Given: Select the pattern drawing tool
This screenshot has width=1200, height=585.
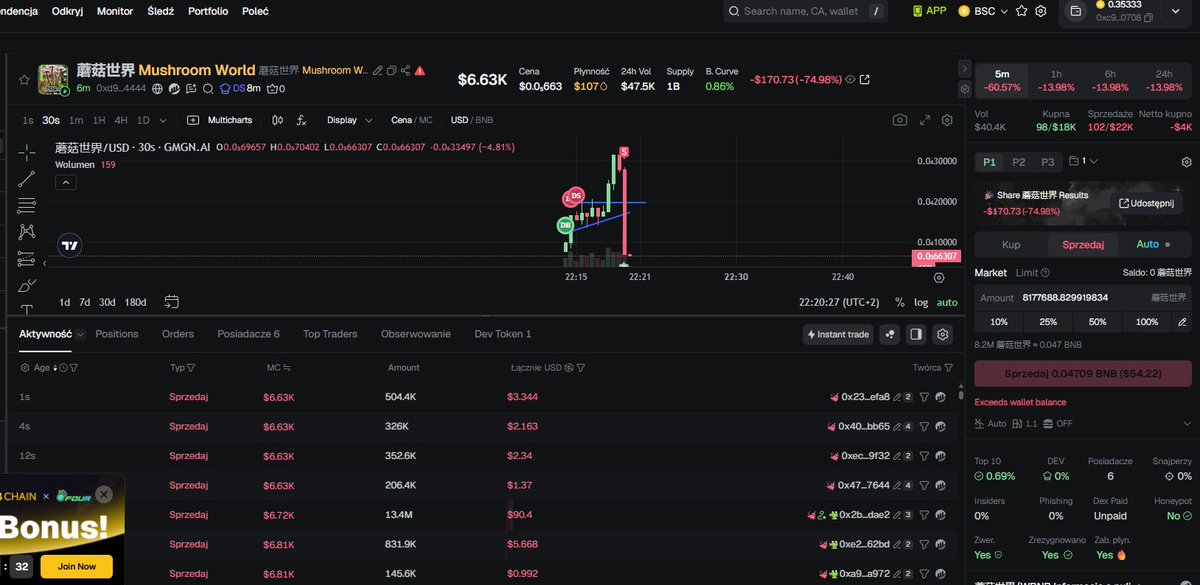Looking at the screenshot, I should pos(27,232).
